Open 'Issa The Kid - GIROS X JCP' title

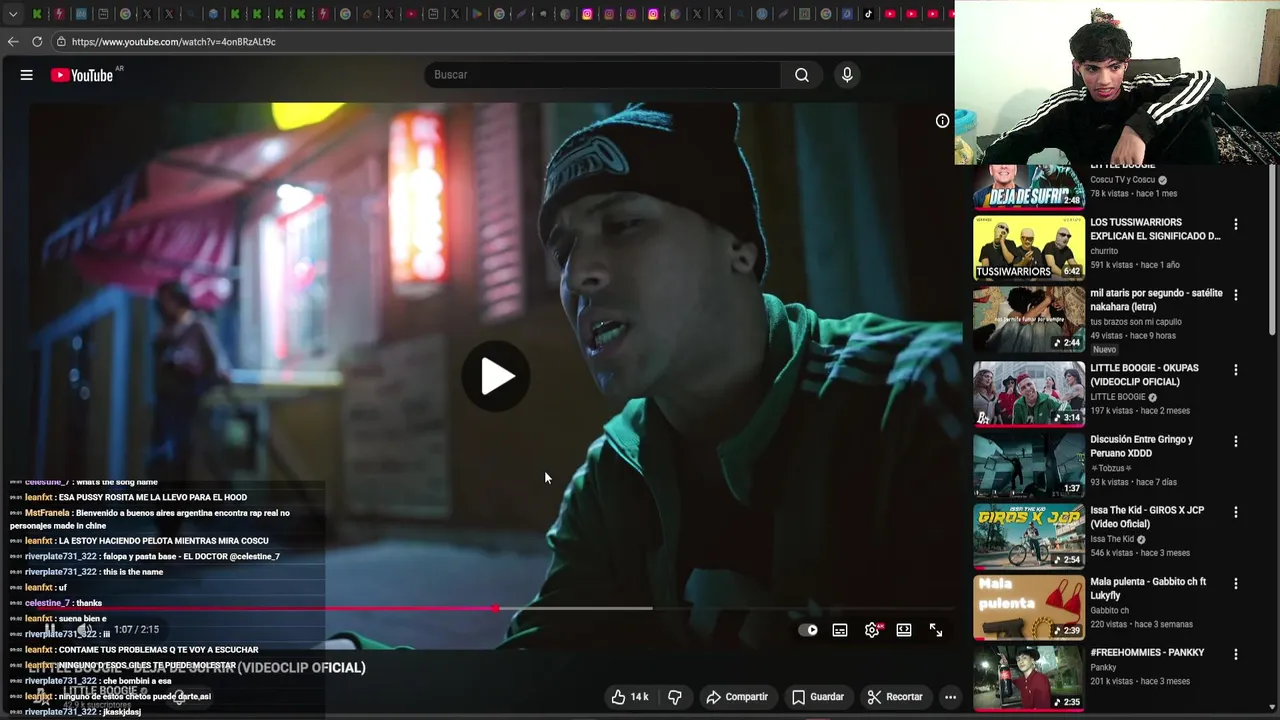pyautogui.click(x=1147, y=517)
